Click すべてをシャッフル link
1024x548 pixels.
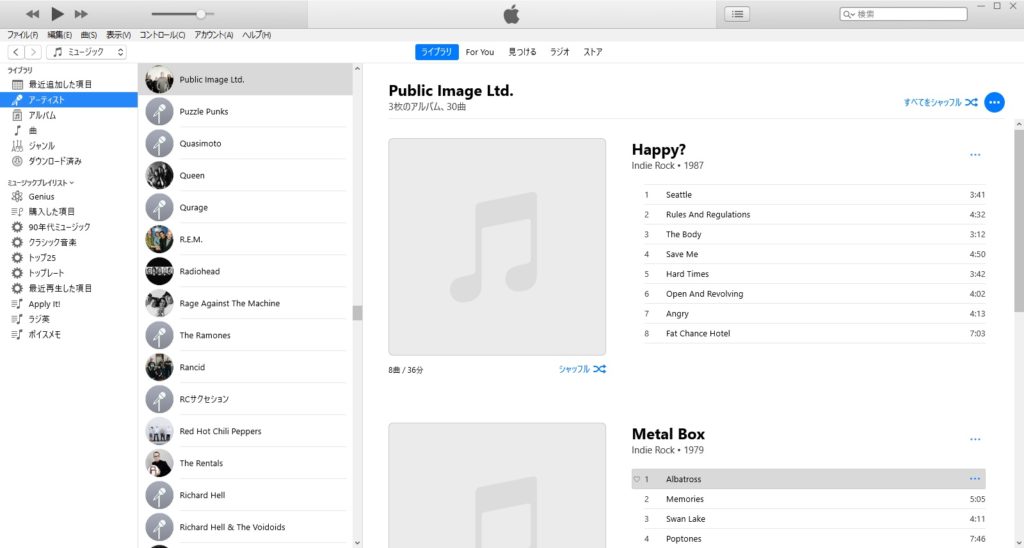click(x=940, y=103)
